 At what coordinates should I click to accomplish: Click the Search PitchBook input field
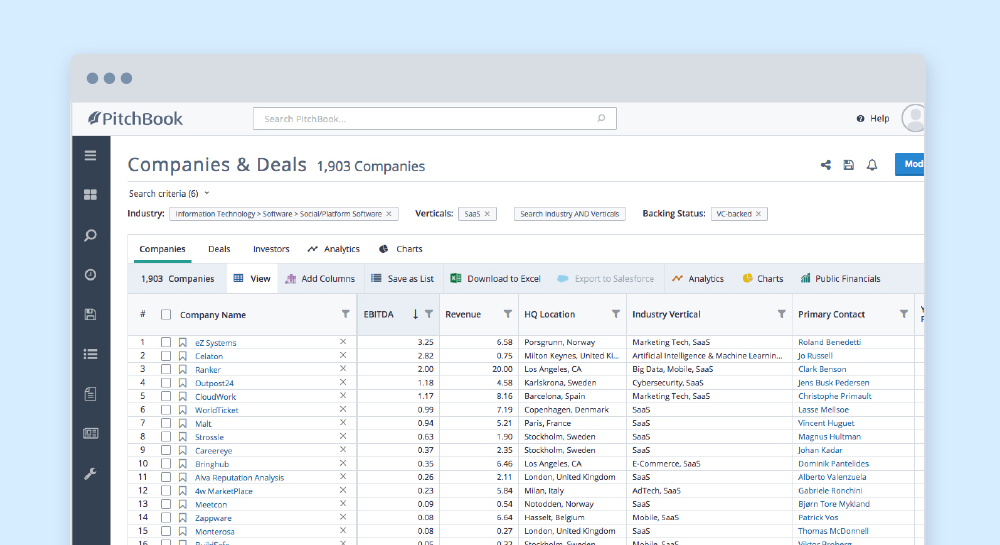(435, 119)
